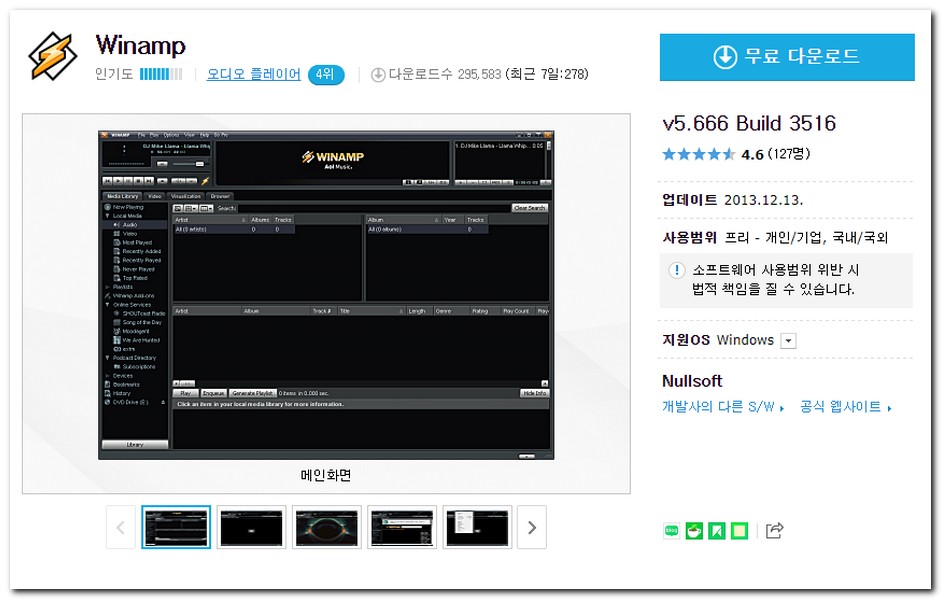Click the Winamp volume slider
Screen dimensions: 943x600
[x=188, y=164]
